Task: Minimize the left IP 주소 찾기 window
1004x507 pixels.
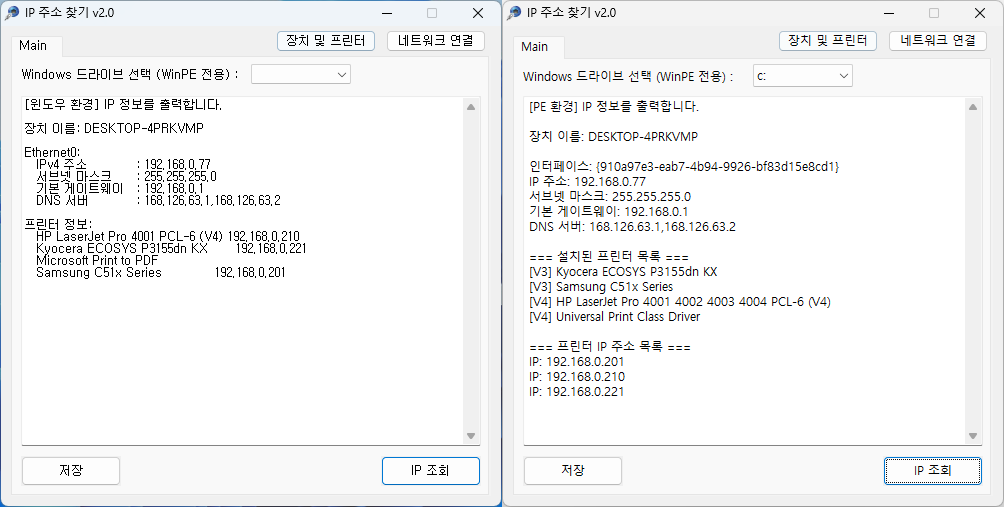Action: [387, 13]
